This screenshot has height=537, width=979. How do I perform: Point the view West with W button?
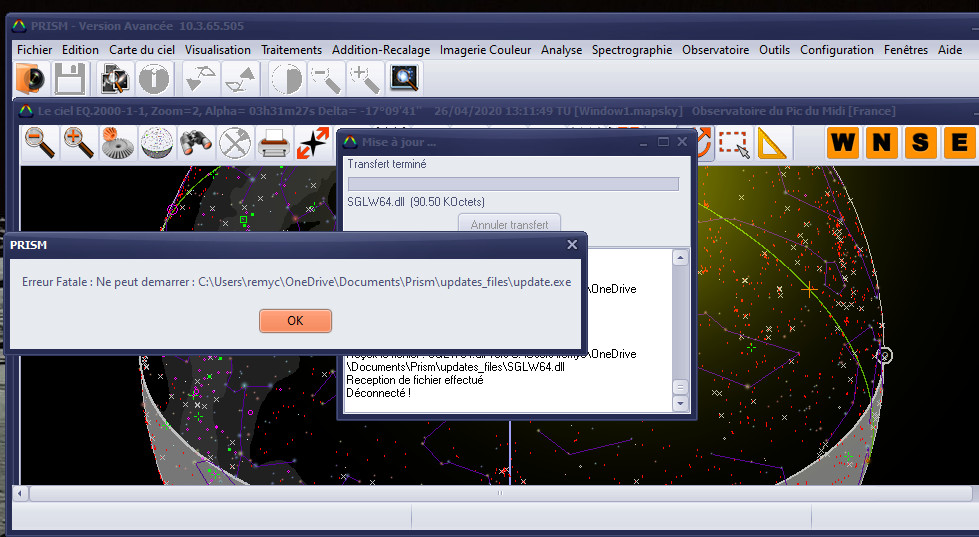click(x=844, y=143)
